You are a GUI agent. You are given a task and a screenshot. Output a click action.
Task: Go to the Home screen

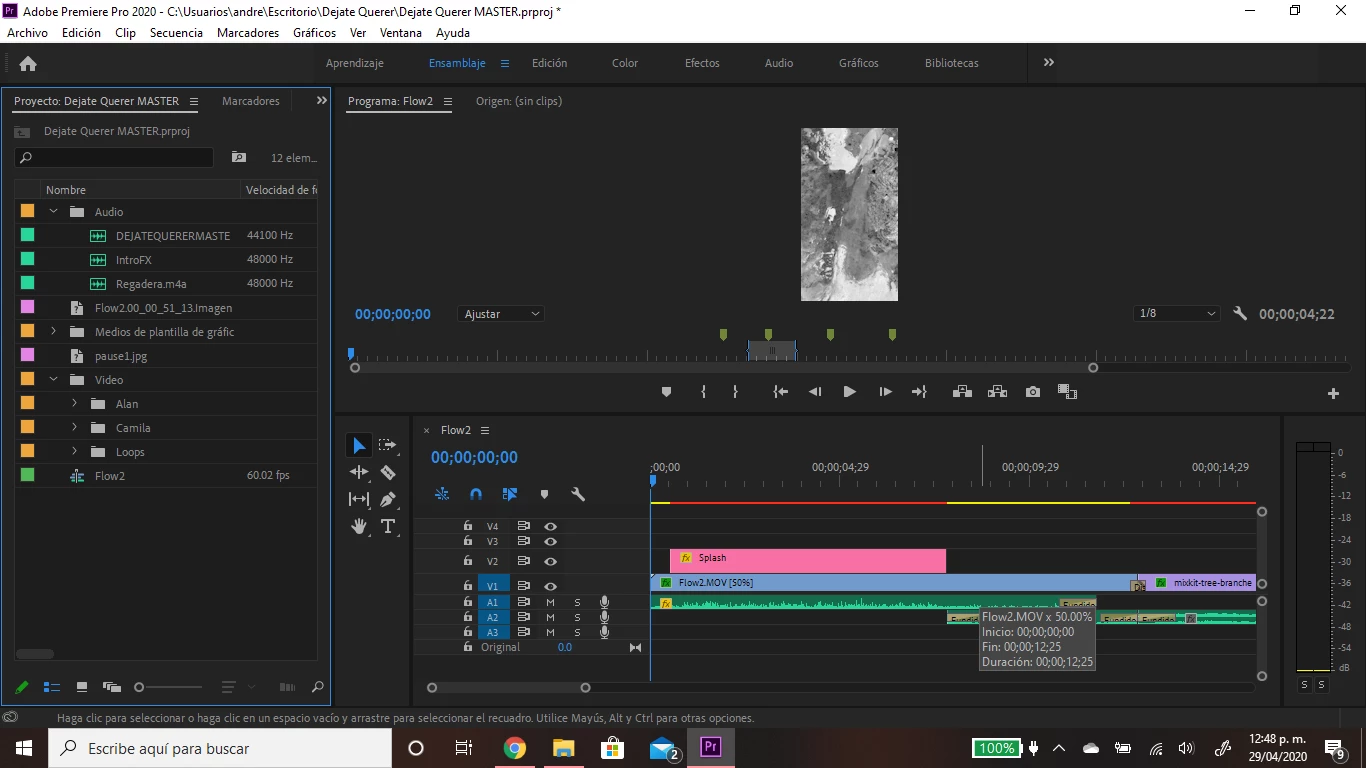pos(28,63)
